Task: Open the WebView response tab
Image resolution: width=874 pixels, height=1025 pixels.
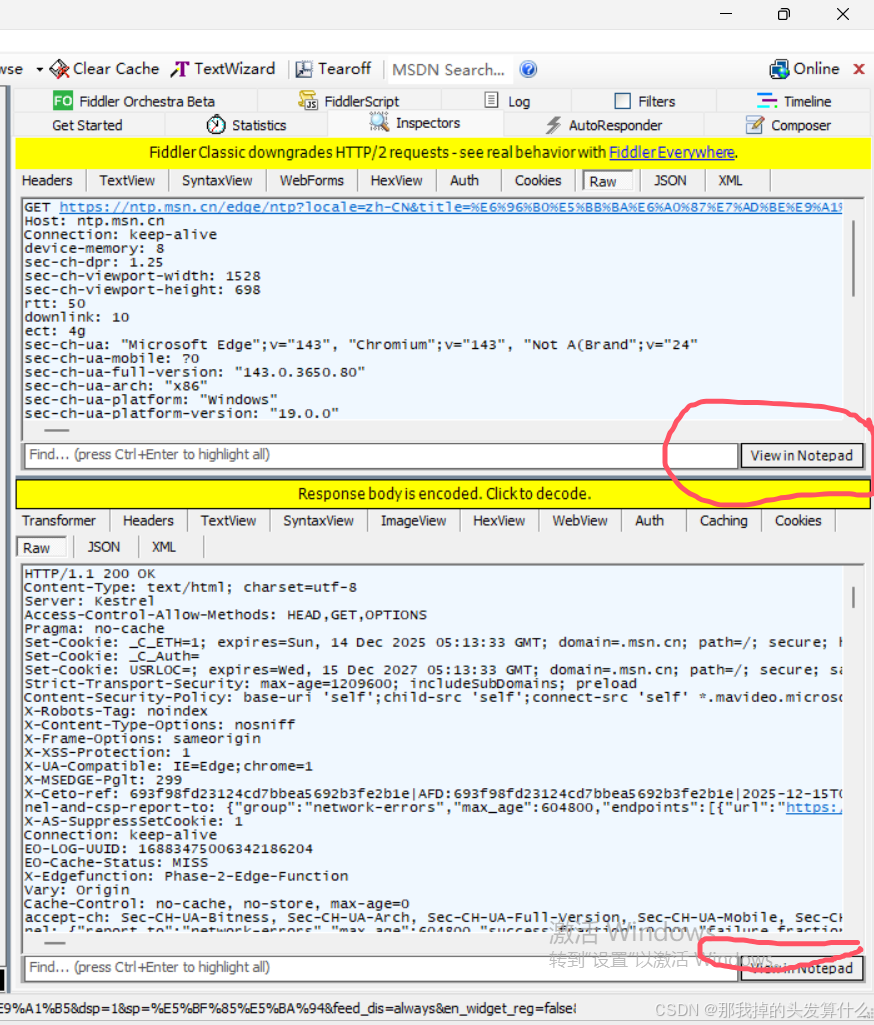Action: click(580, 520)
